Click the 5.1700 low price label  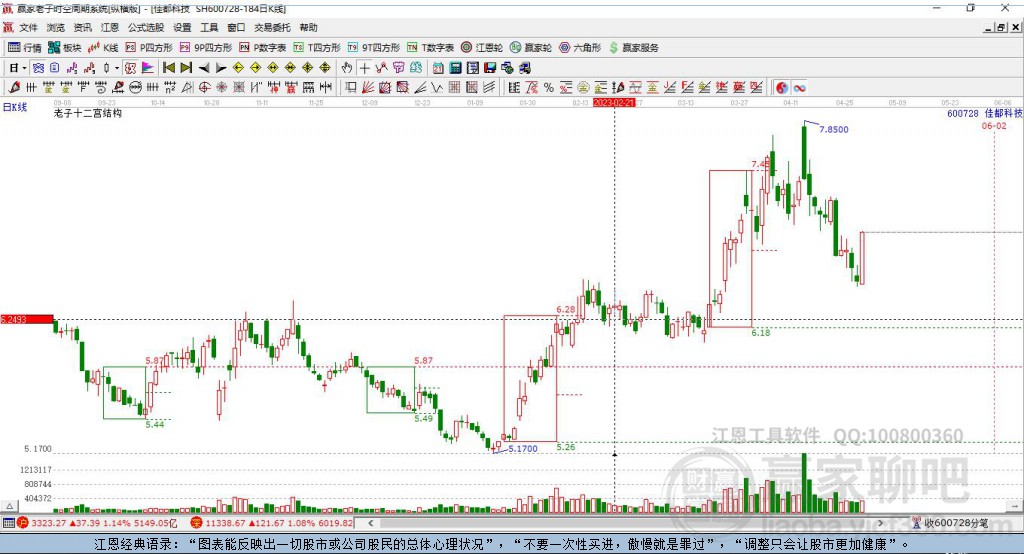pos(522,449)
